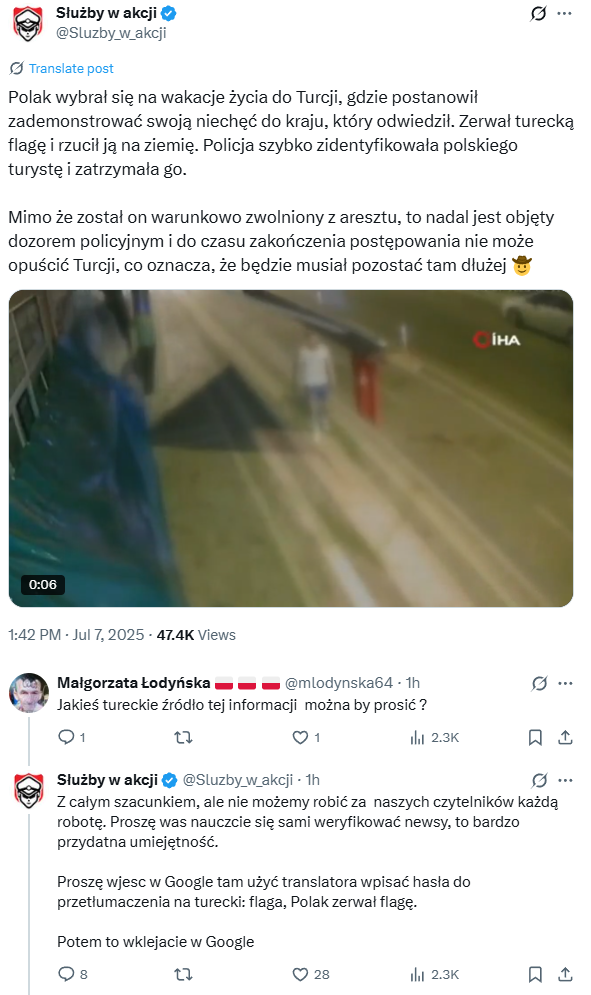Repost the Służby w akcji reply
Image resolution: width=591 pixels, height=995 pixels.
(183, 974)
